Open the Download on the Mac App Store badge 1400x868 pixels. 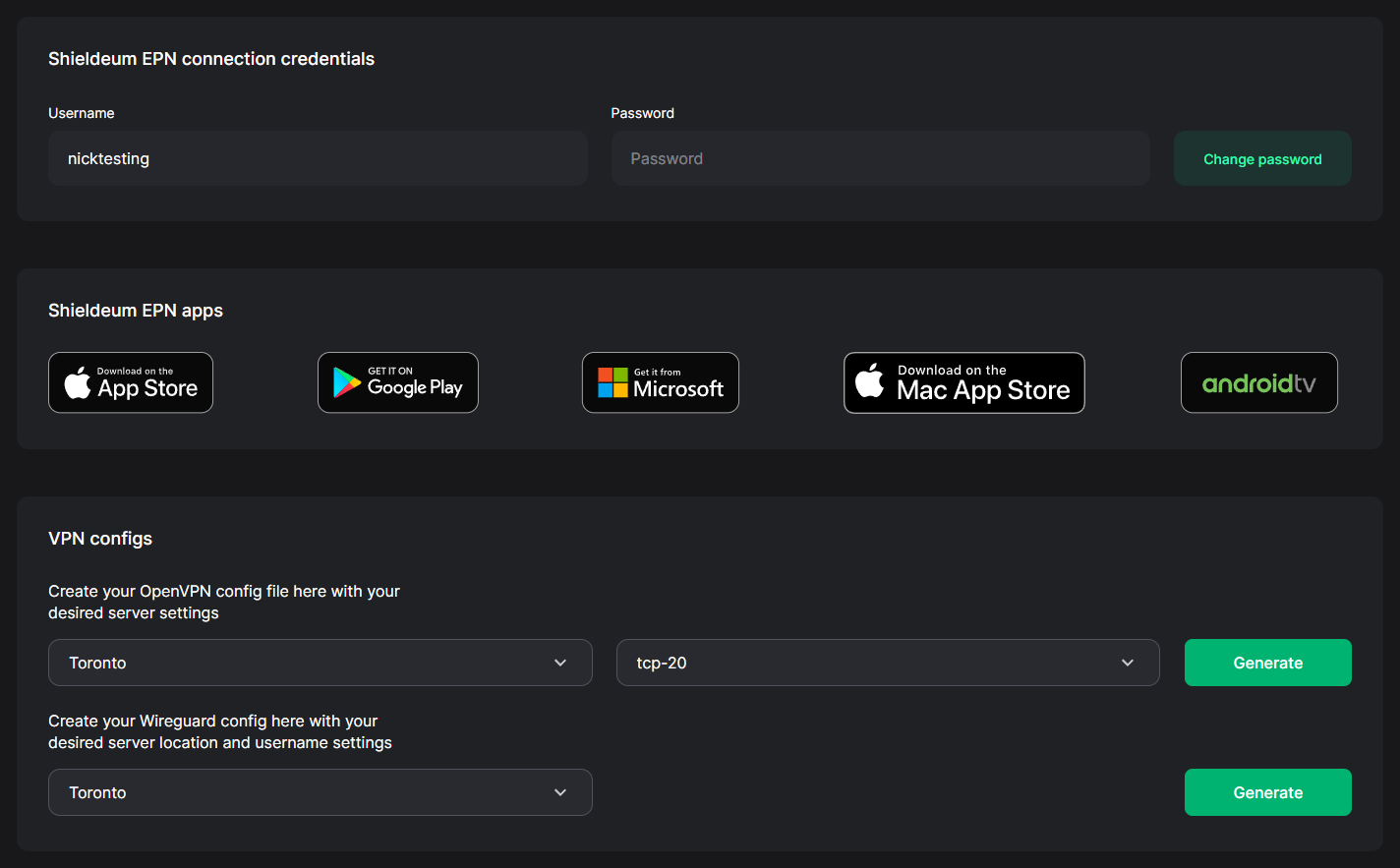coord(963,382)
